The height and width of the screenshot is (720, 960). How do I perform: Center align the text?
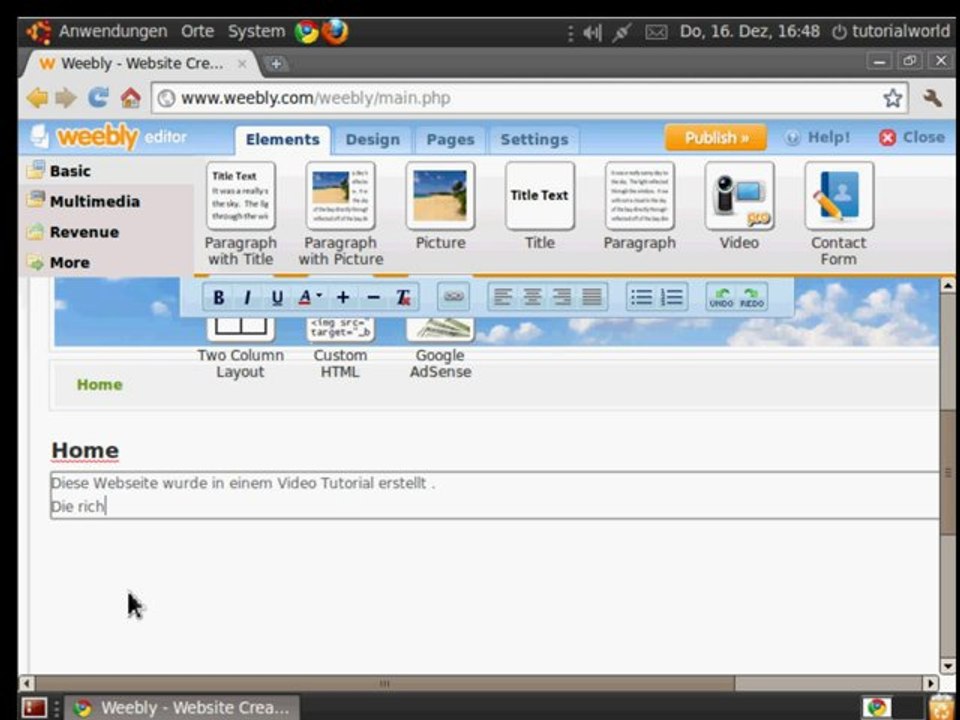point(532,297)
